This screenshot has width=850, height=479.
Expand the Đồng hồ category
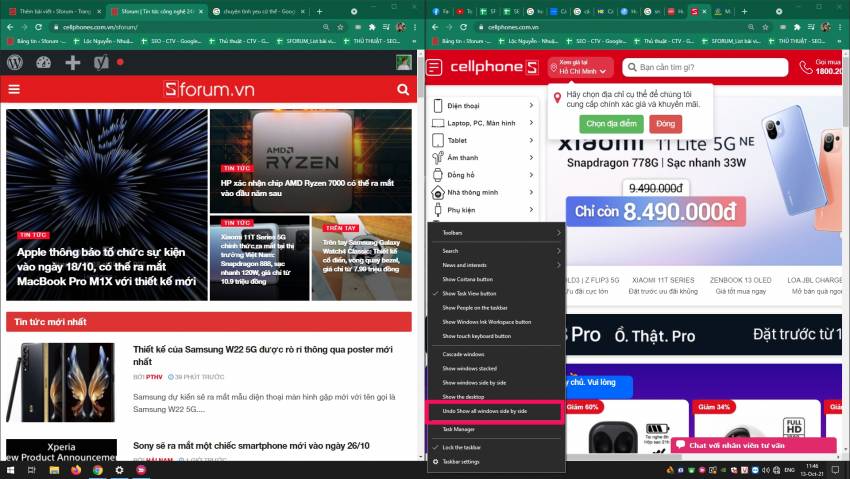coord(482,175)
